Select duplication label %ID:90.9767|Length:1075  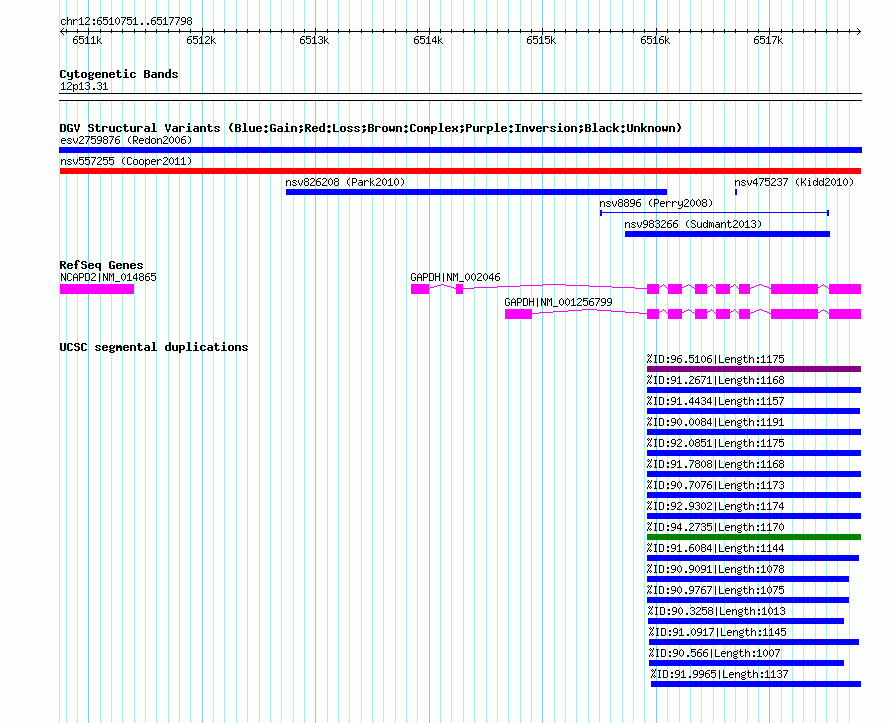click(x=715, y=590)
